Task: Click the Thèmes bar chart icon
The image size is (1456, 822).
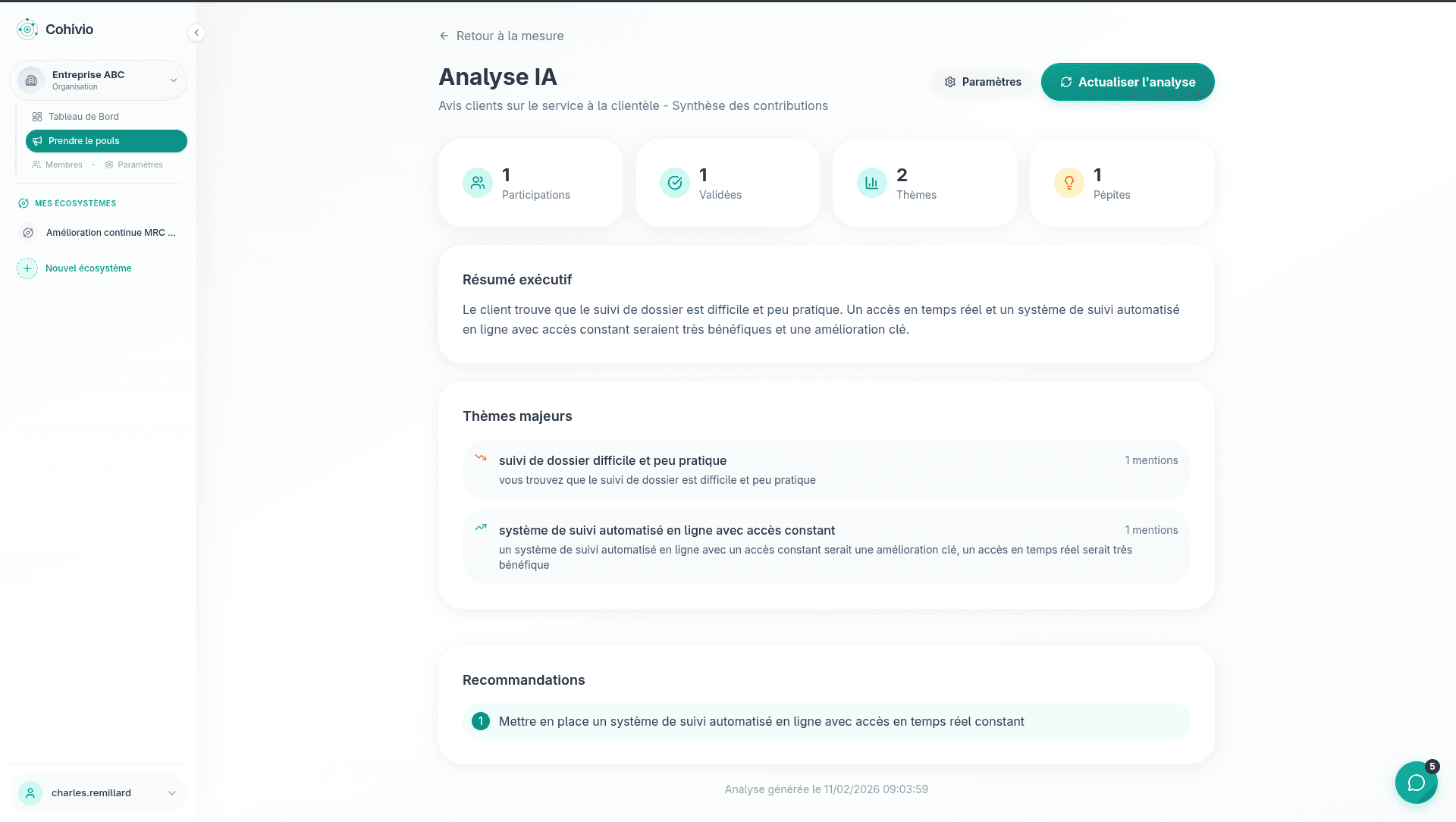Action: point(871,183)
